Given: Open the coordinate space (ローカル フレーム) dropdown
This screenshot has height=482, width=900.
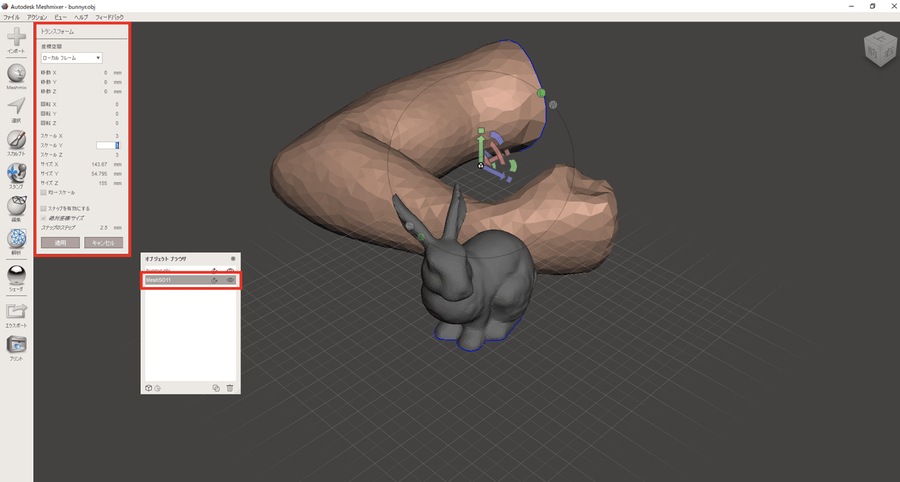Looking at the screenshot, I should click(71, 58).
